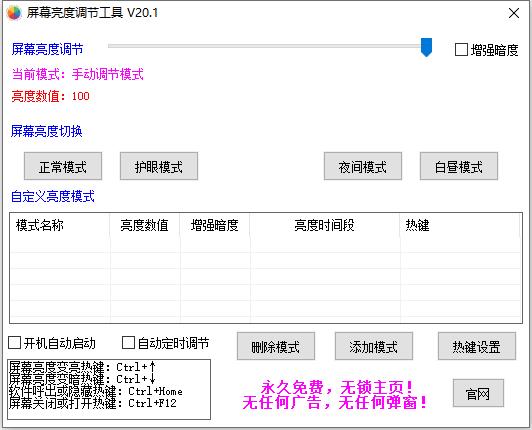Close the 屏幕亮度调节工具 window
The image size is (532, 430).
click(x=514, y=13)
